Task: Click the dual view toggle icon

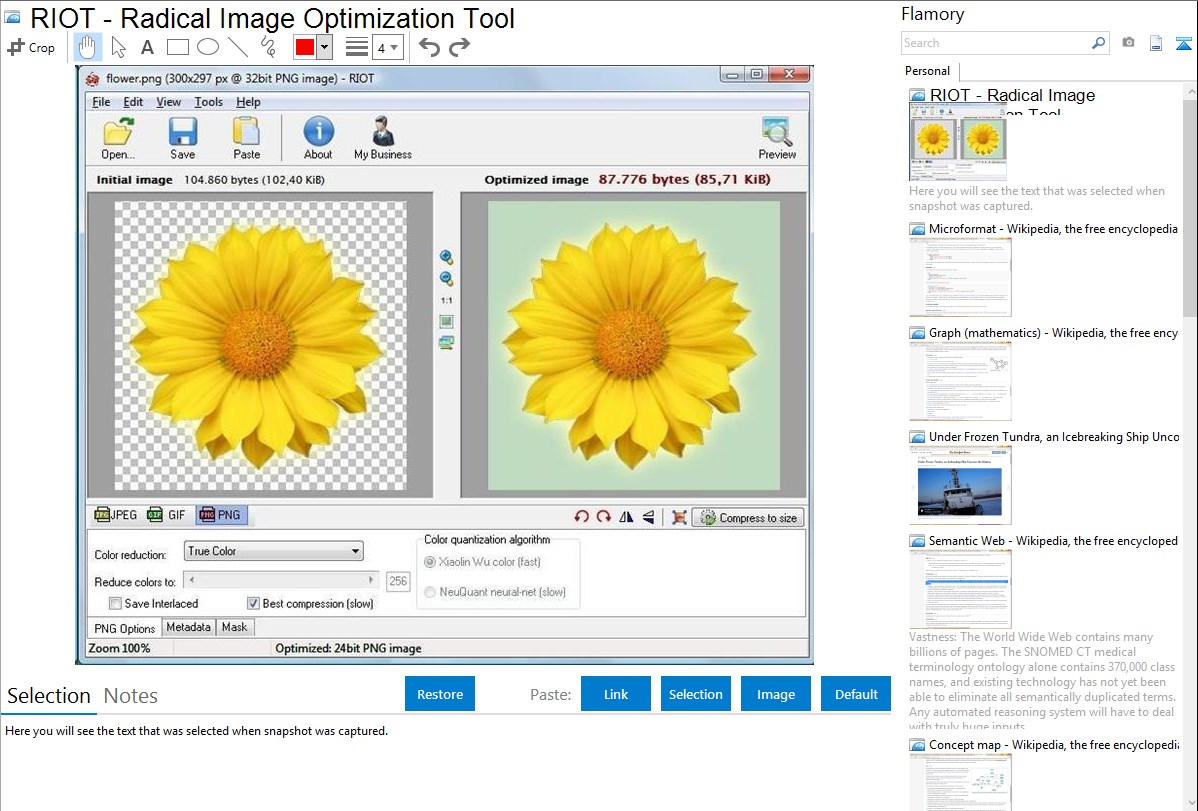Action: tap(446, 343)
